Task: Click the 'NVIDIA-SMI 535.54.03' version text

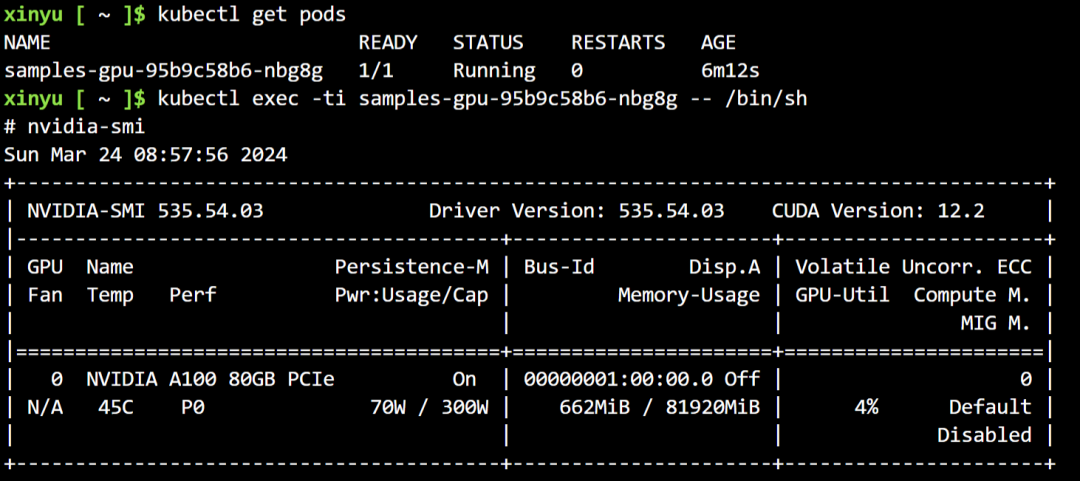Action: coord(145,211)
